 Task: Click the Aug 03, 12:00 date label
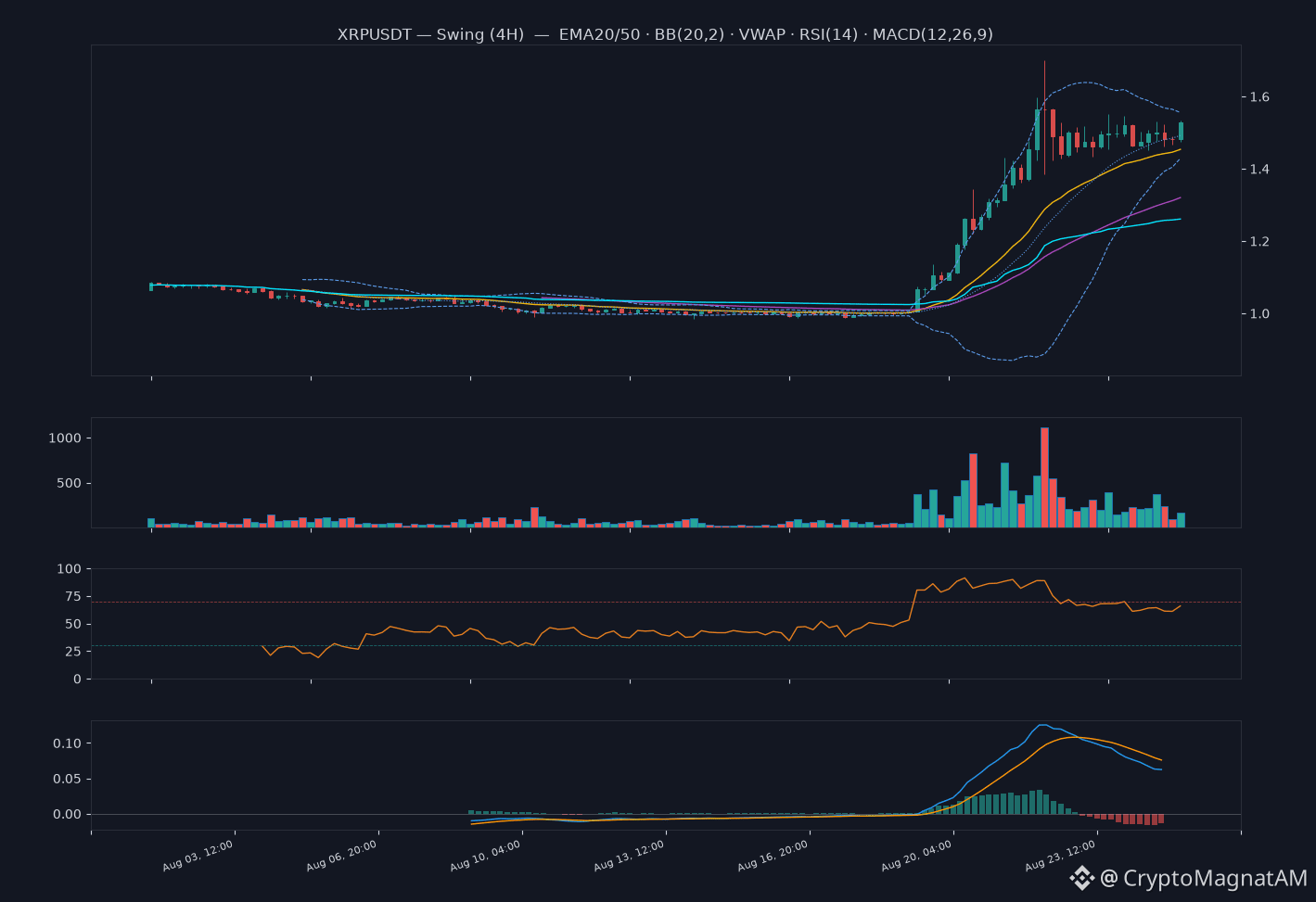click(198, 856)
